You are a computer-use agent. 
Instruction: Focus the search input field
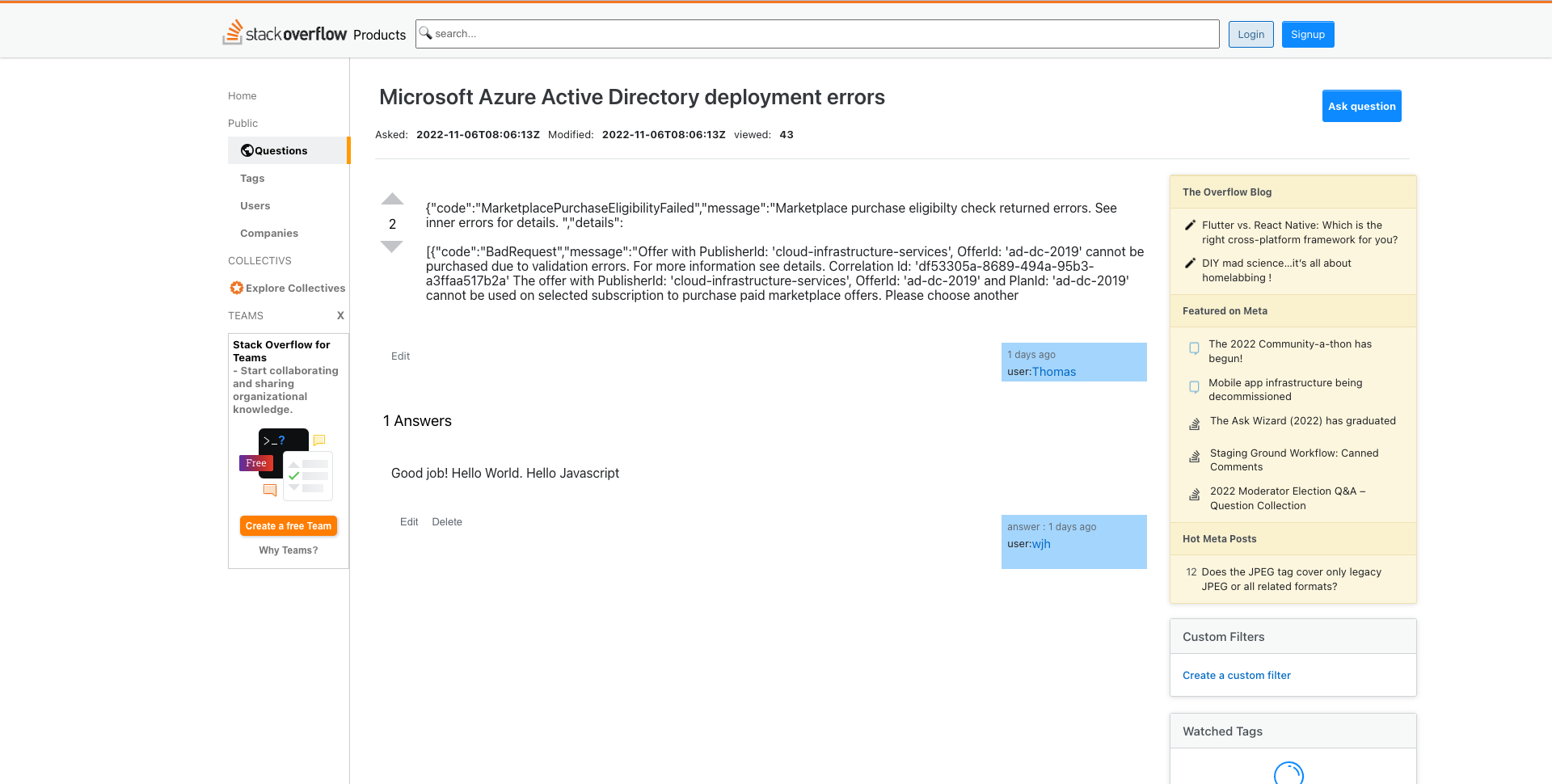tap(817, 34)
